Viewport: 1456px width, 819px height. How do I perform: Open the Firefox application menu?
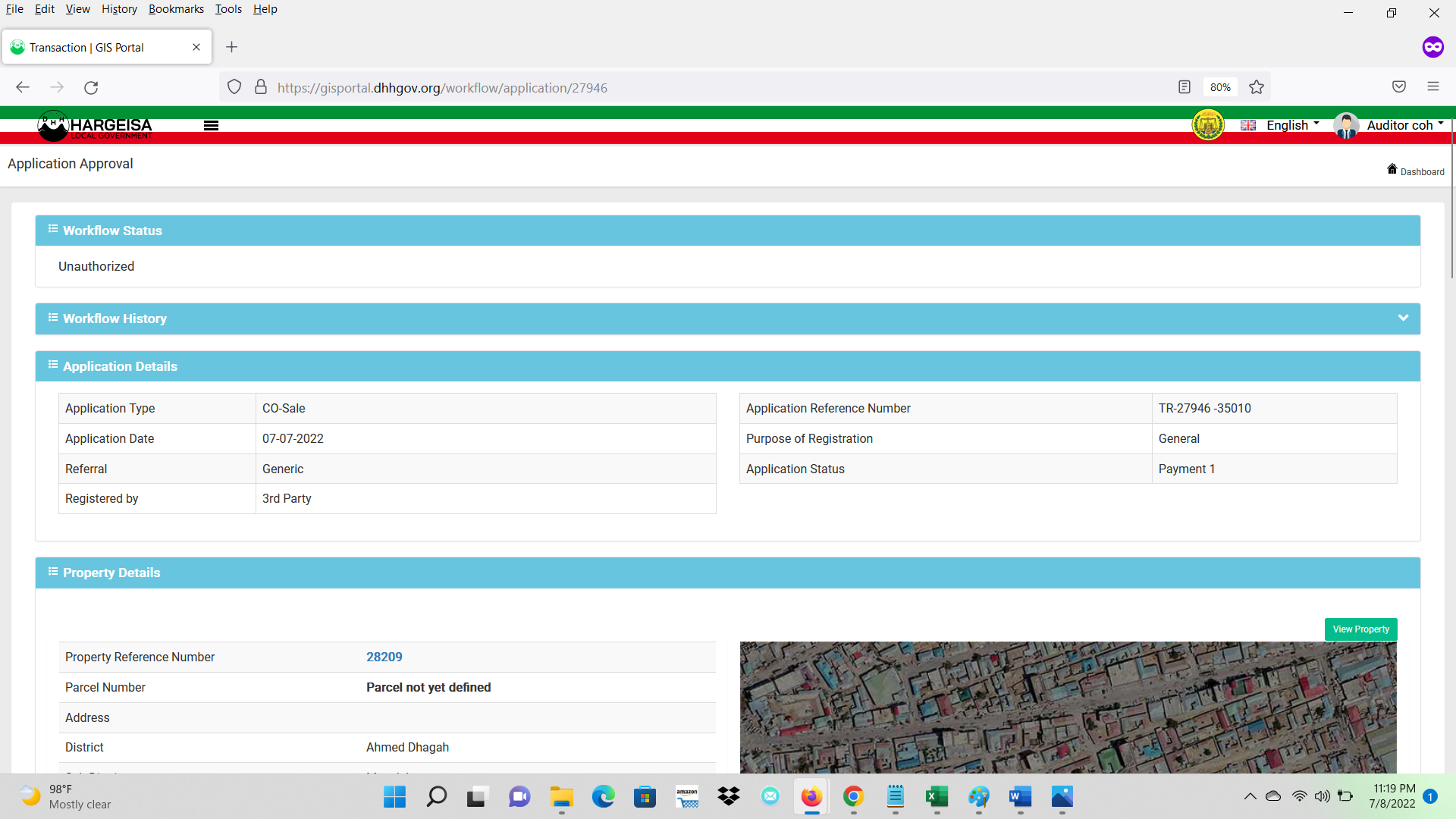coord(1433,86)
